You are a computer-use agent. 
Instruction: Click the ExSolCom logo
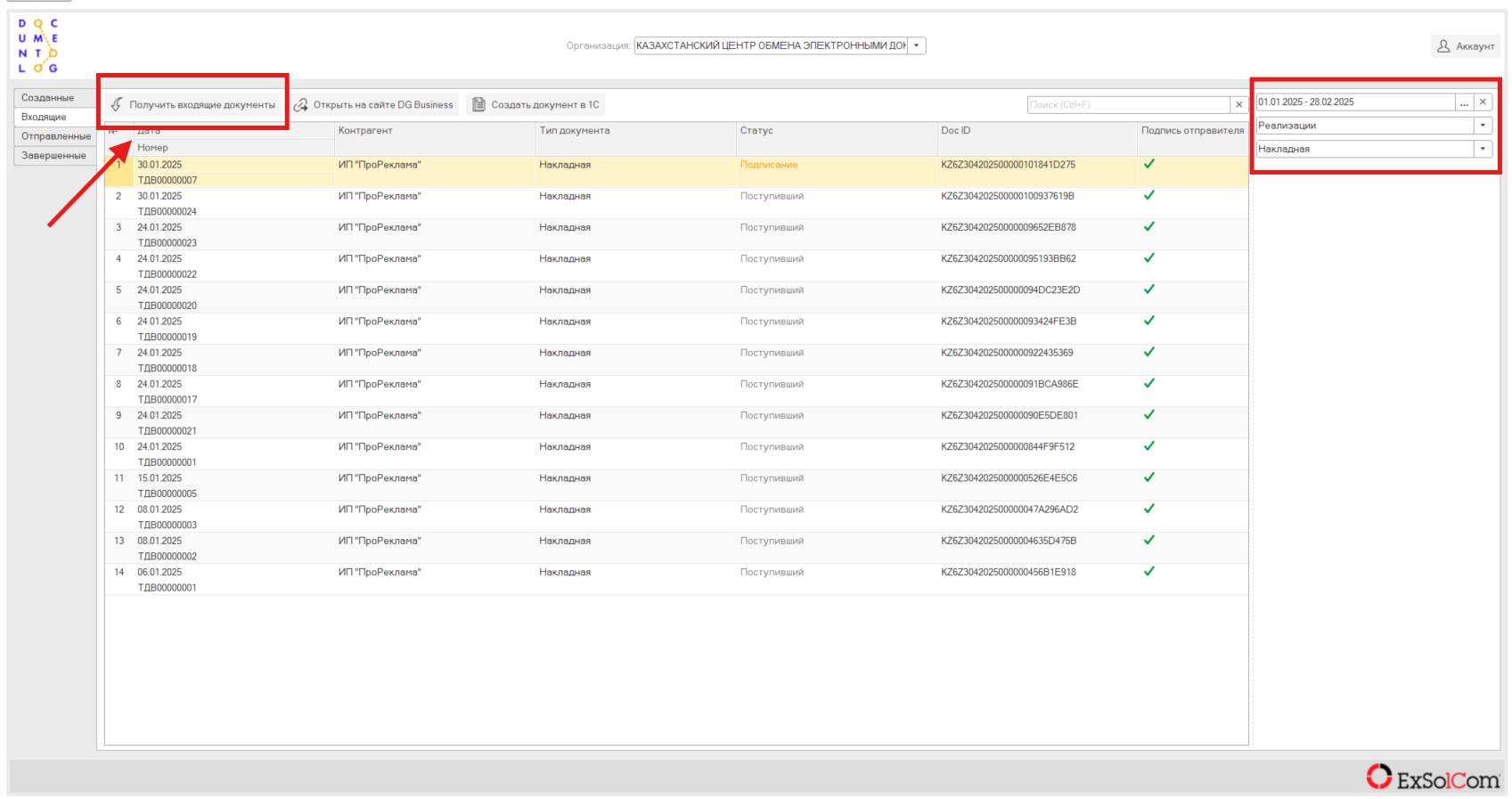tap(1434, 778)
